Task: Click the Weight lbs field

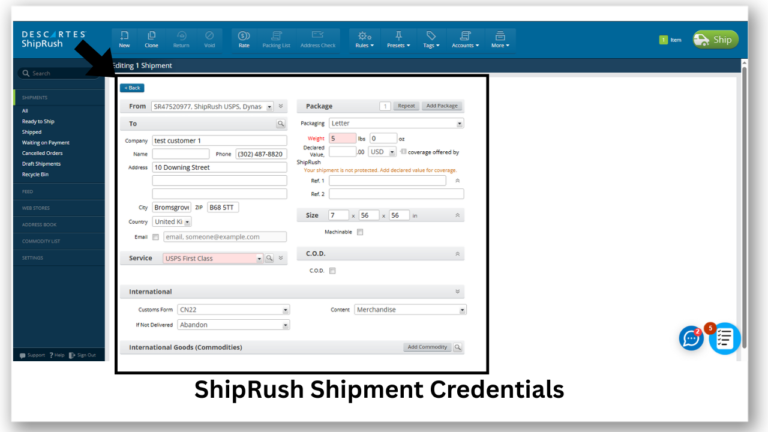Action: click(342, 139)
